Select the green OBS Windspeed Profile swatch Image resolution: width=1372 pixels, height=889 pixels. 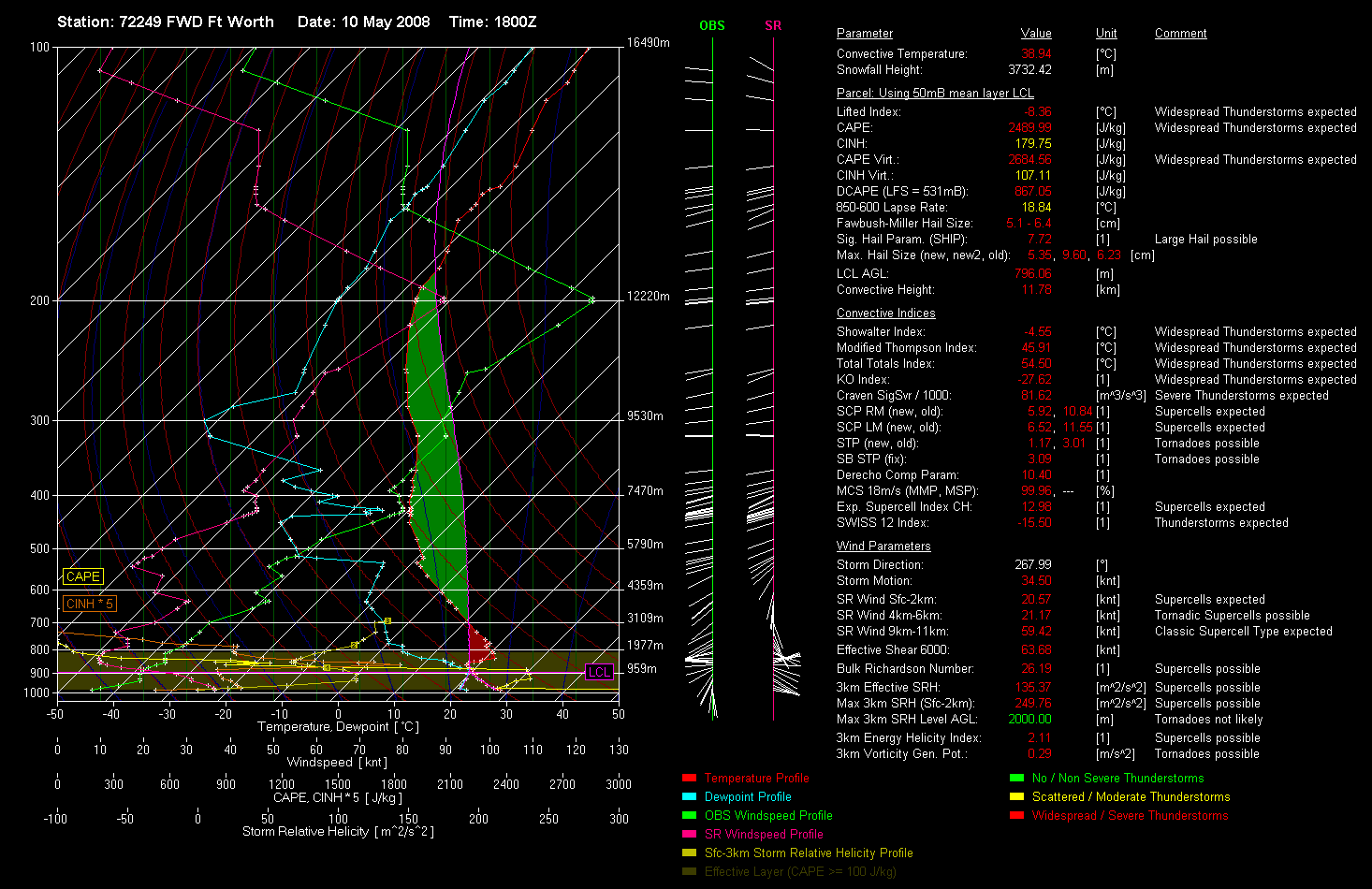pyautogui.click(x=689, y=815)
